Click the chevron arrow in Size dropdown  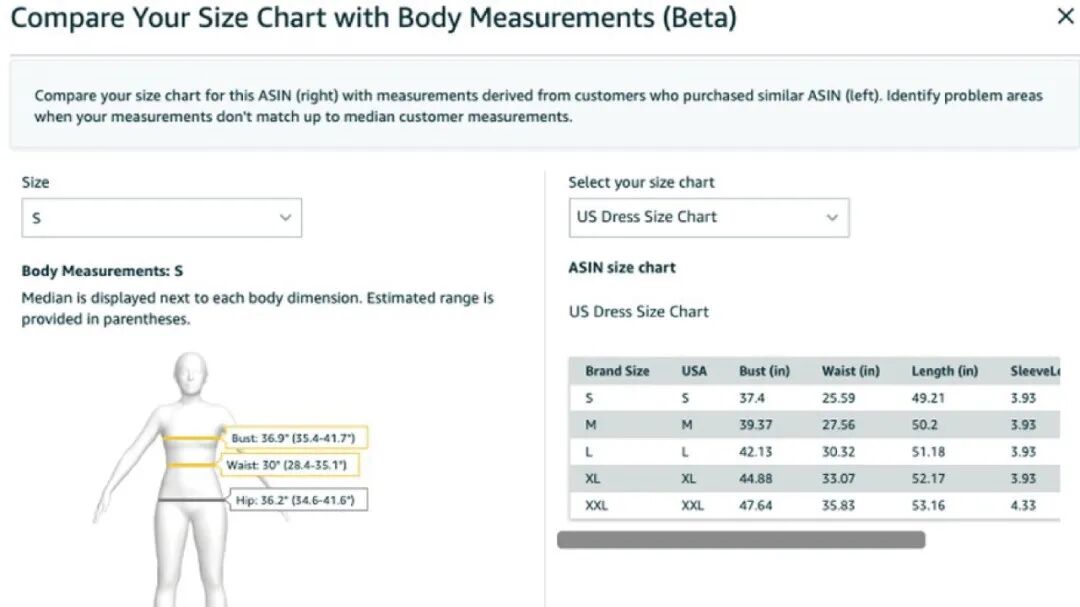(x=285, y=217)
